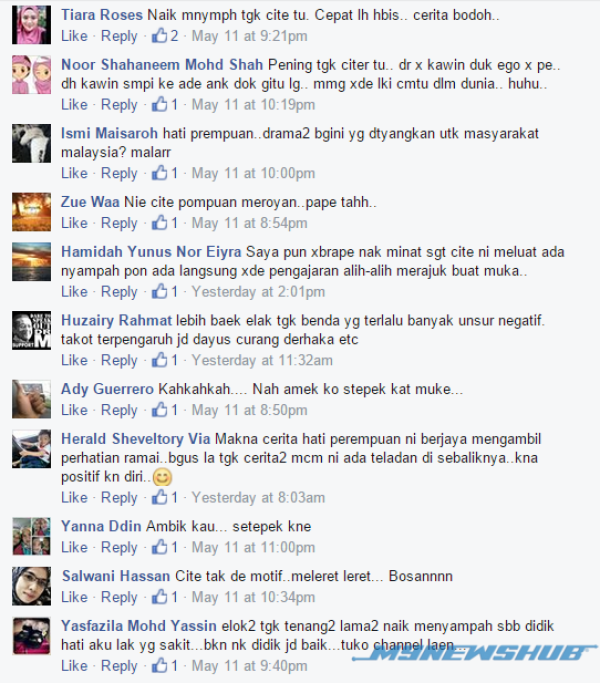Reply to Ady Guerrero's comment

119,410
